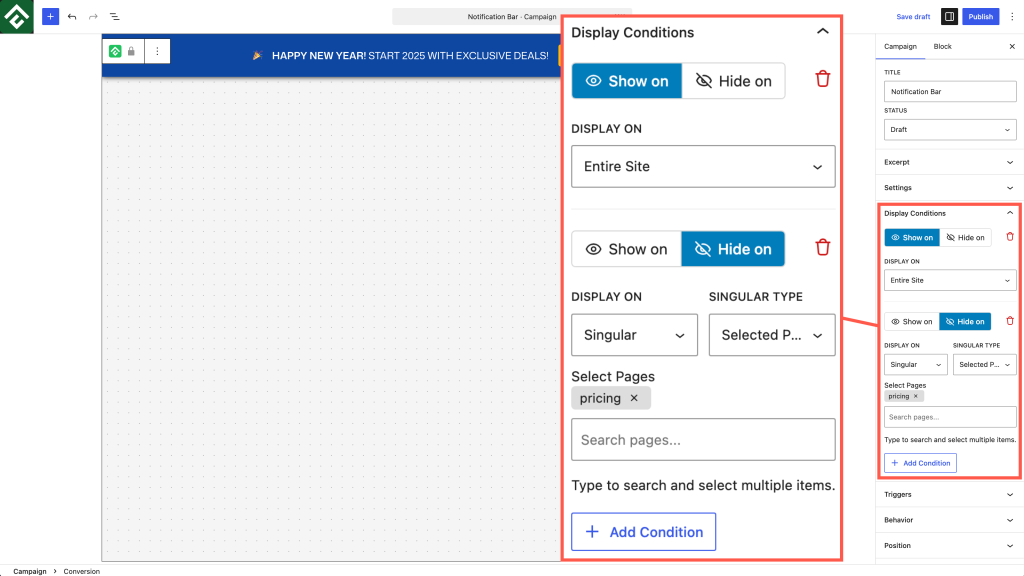Expand the Position section
The height and width of the screenshot is (576, 1024).
[949, 545]
